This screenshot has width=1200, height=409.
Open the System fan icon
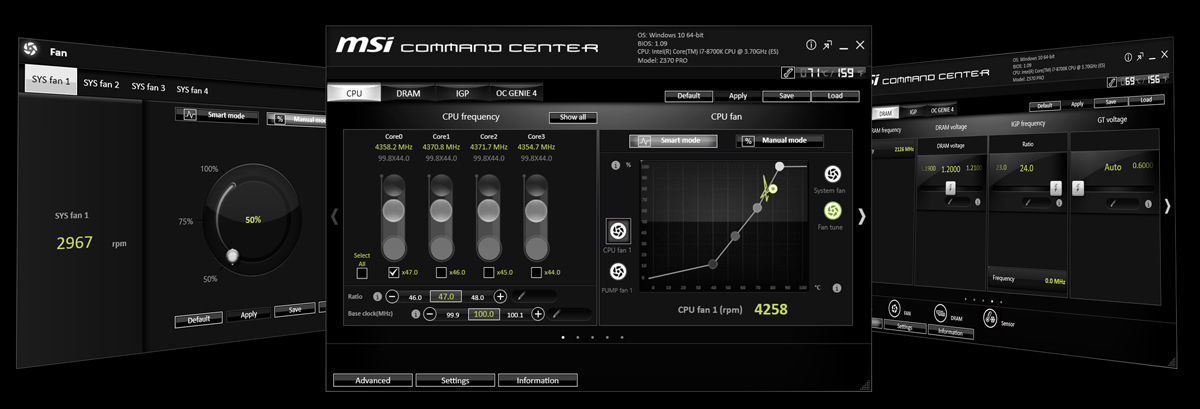pos(831,174)
